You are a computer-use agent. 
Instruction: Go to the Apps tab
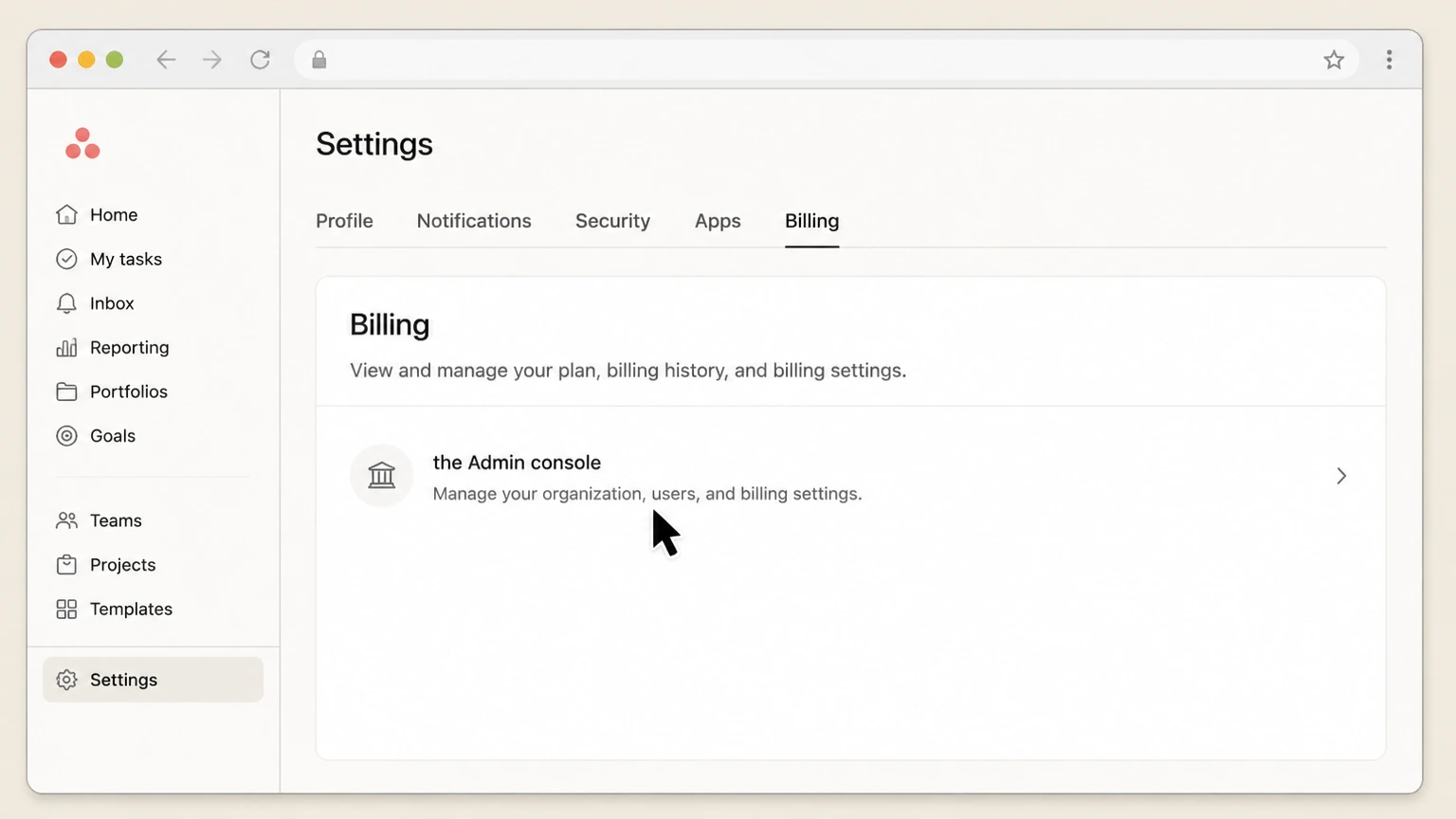(x=718, y=221)
